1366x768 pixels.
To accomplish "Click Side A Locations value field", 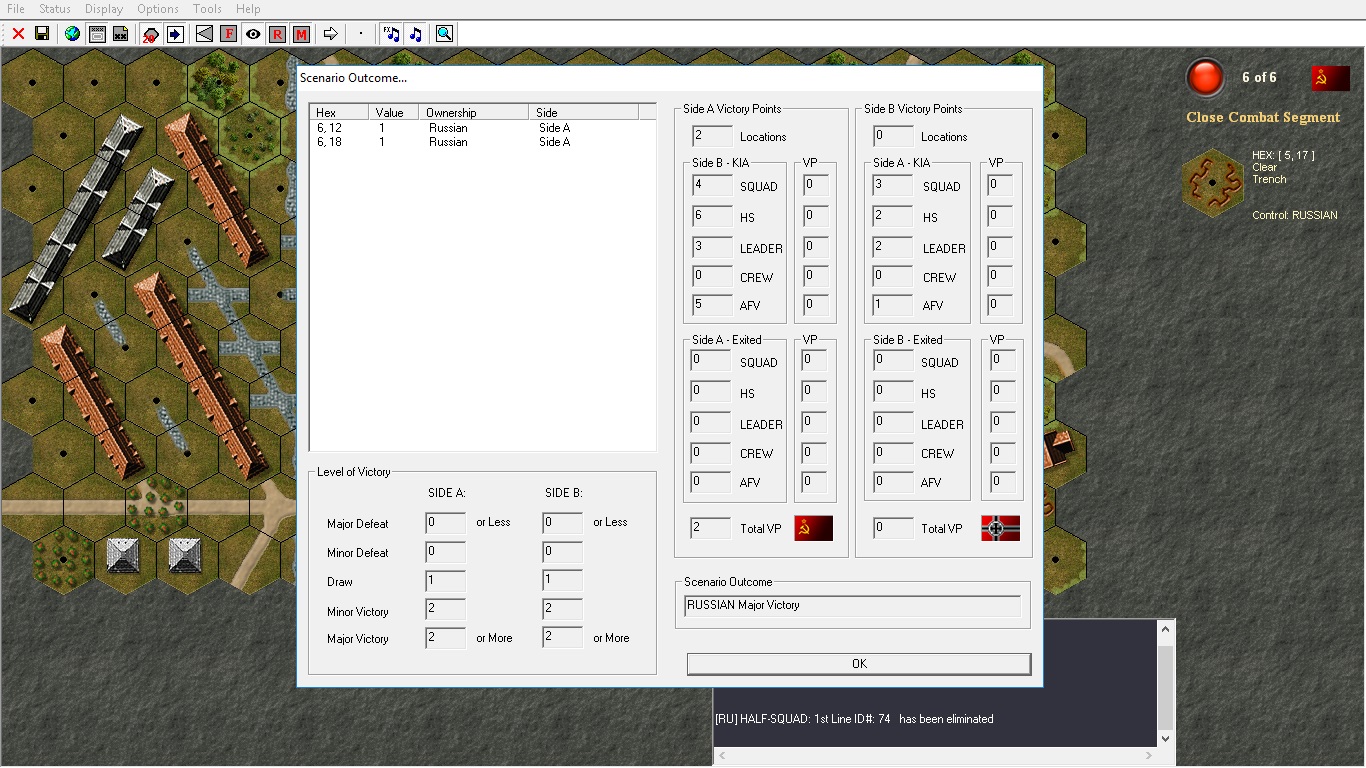I will (x=711, y=136).
